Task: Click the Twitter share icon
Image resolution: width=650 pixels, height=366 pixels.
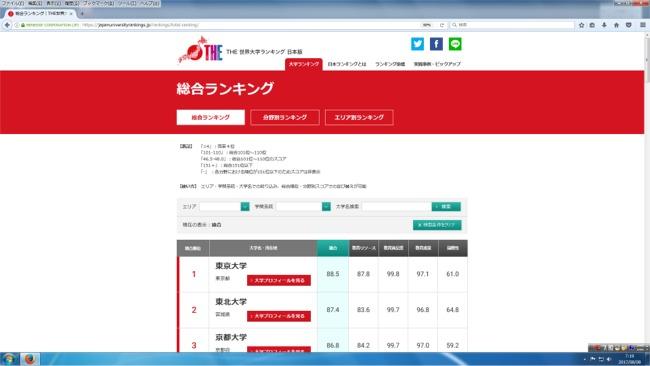Action: 417,44
